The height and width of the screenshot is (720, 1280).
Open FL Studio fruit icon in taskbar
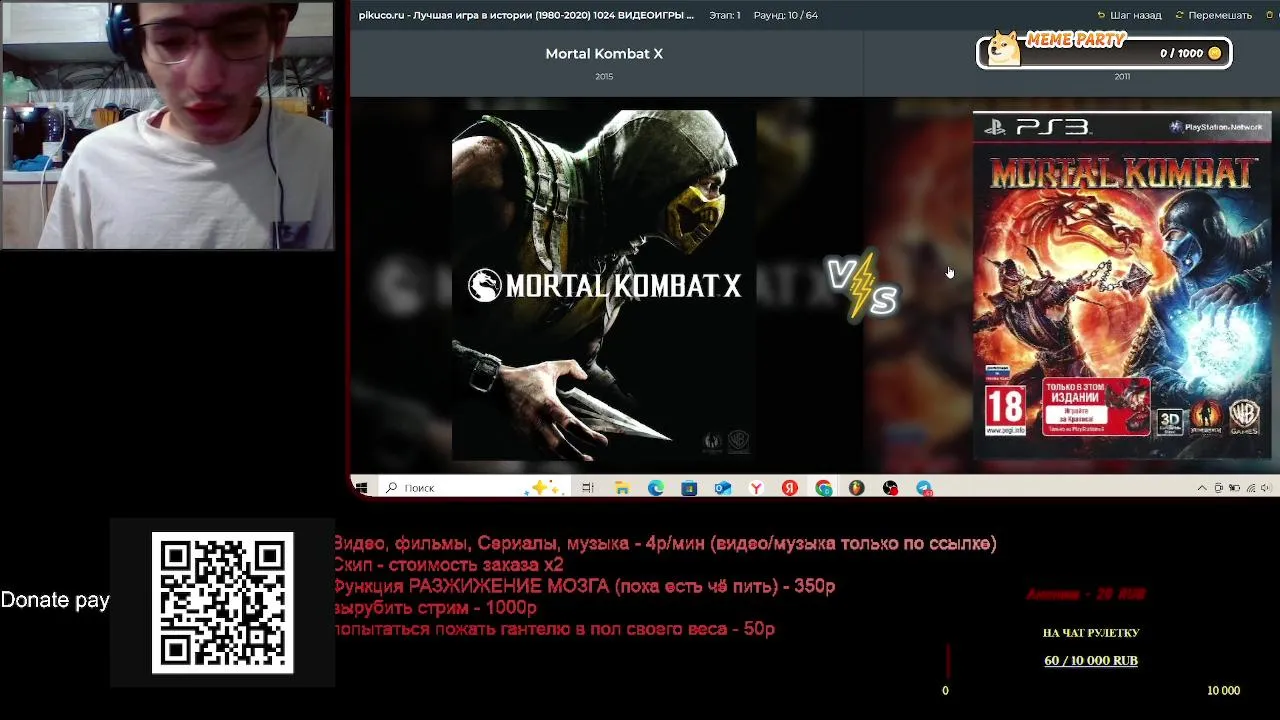856,488
